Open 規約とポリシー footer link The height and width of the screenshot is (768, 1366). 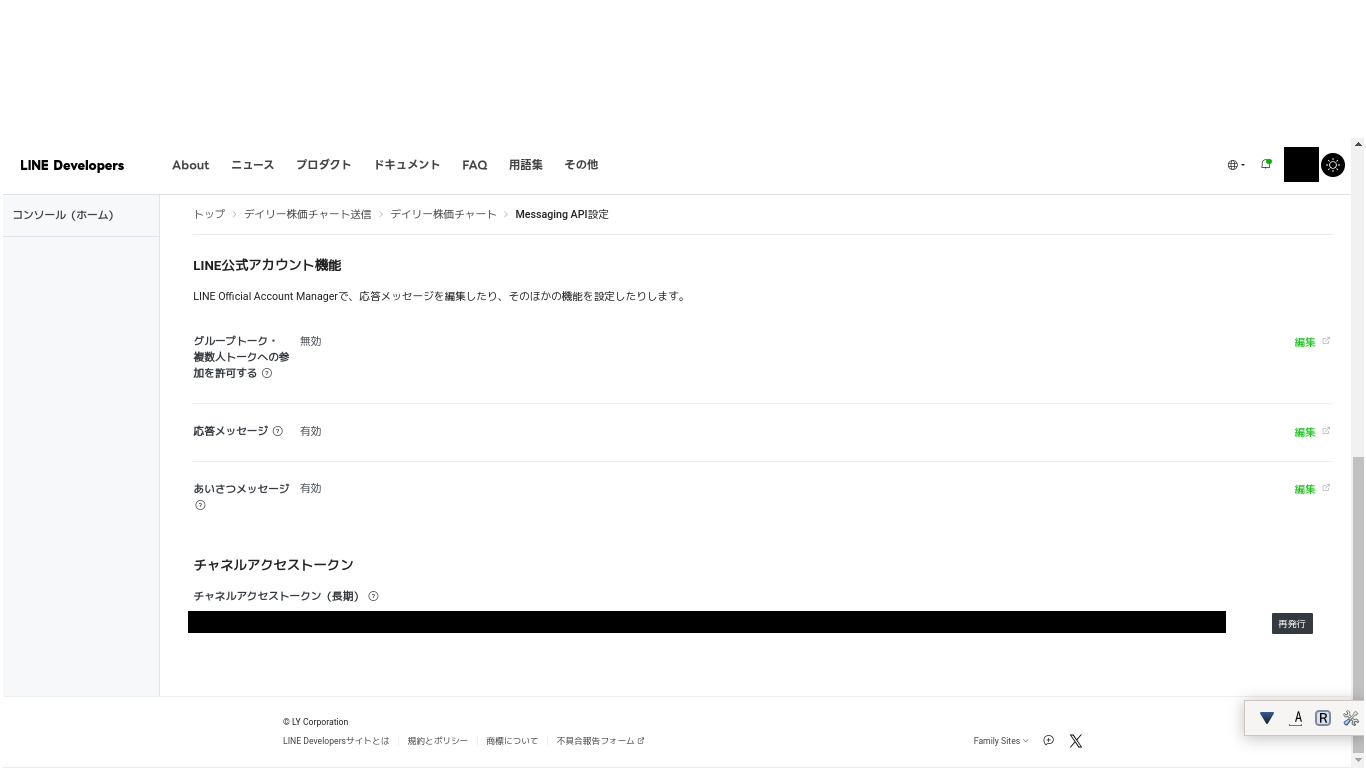pyautogui.click(x=437, y=741)
